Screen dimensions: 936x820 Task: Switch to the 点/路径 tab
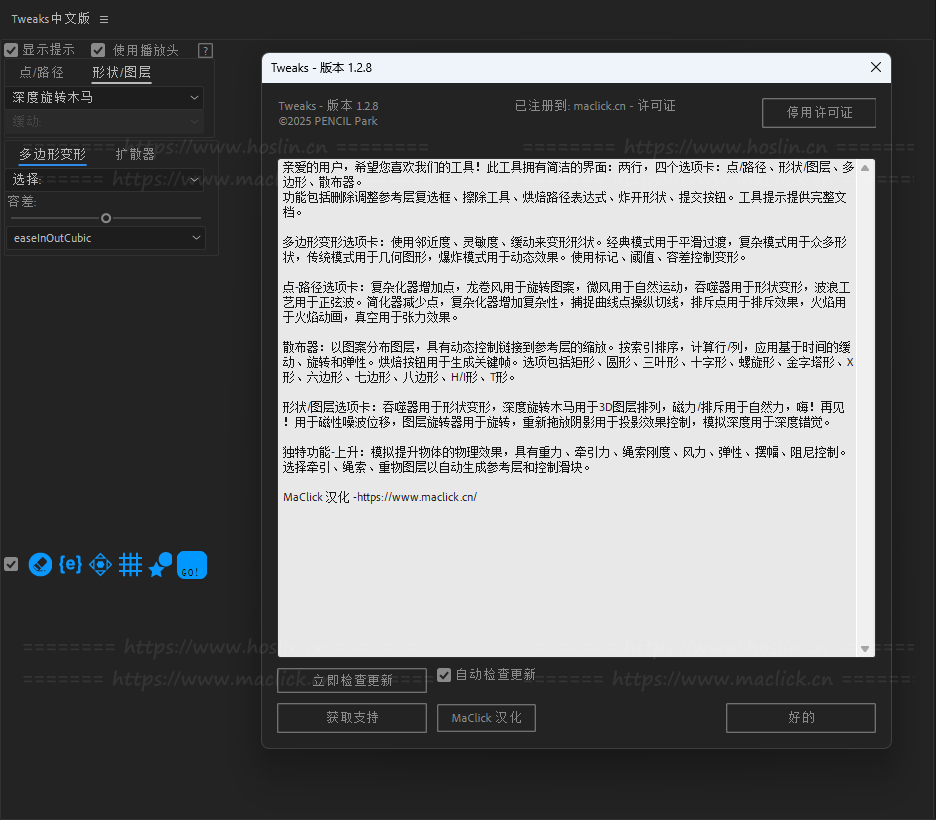click(x=41, y=72)
